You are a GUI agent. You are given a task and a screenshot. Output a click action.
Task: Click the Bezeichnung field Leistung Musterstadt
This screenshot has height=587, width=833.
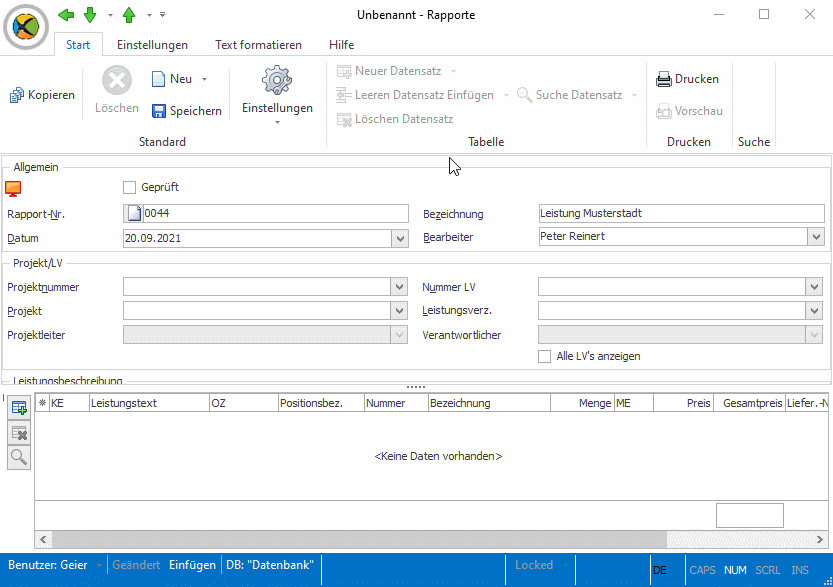pos(681,214)
